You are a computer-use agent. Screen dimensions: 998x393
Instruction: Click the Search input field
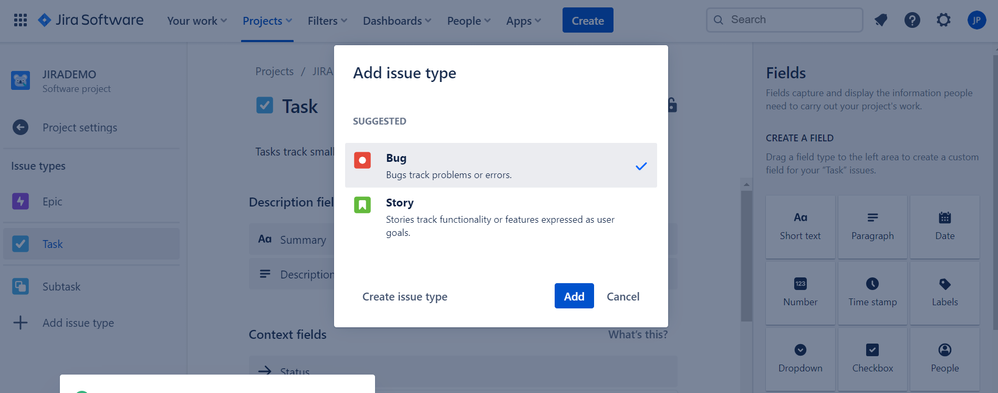coord(782,20)
